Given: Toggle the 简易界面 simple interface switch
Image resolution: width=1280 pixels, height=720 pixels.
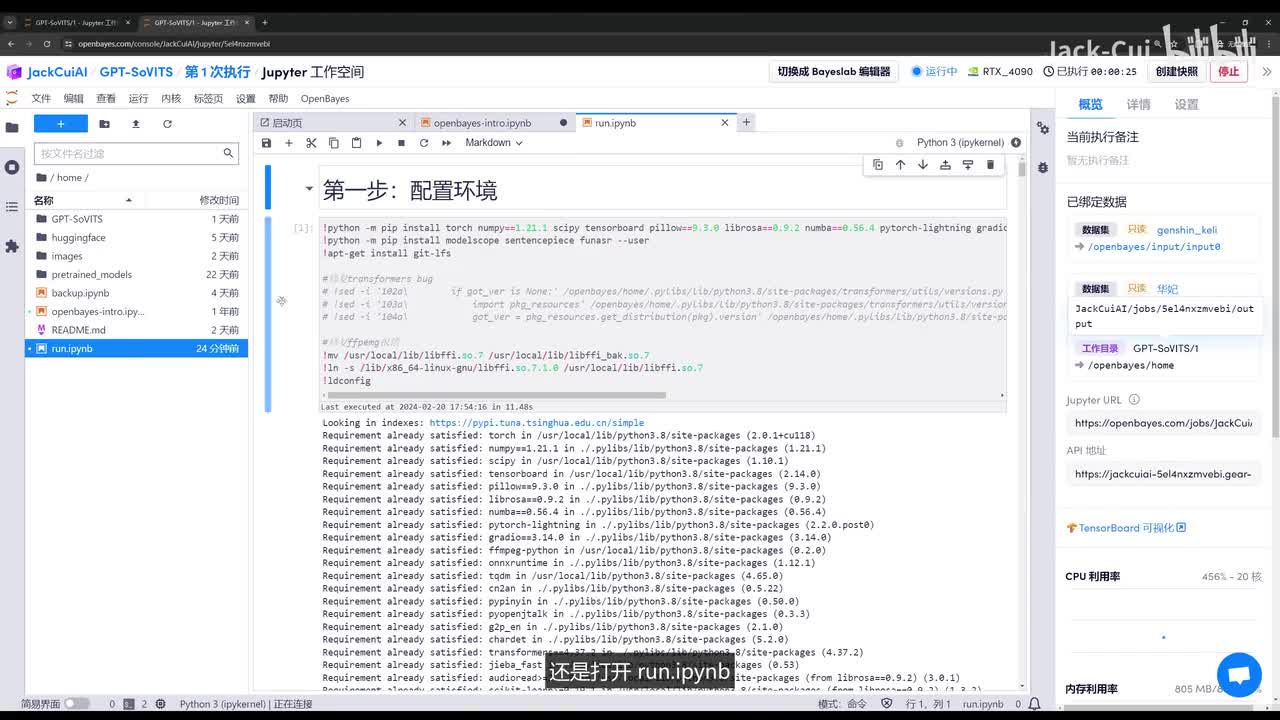Looking at the screenshot, I should coord(76,704).
